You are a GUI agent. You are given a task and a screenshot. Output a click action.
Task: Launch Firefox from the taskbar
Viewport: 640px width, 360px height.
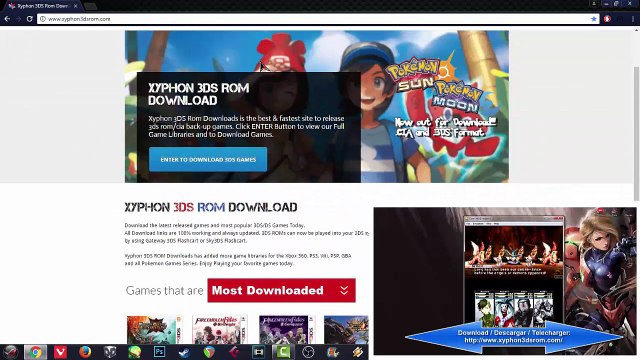point(85,352)
